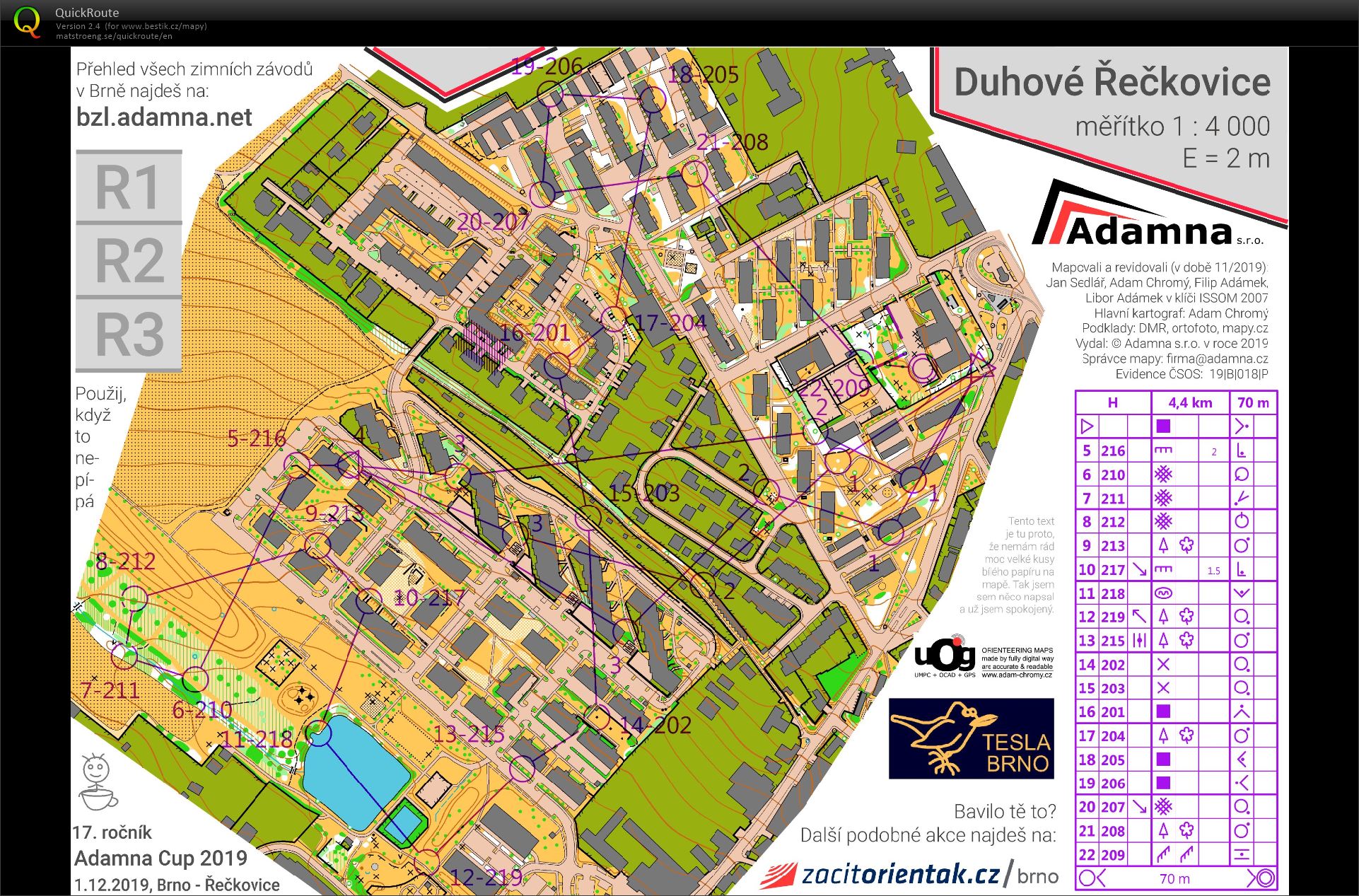Click control circle 7-211 on map

coord(124,656)
